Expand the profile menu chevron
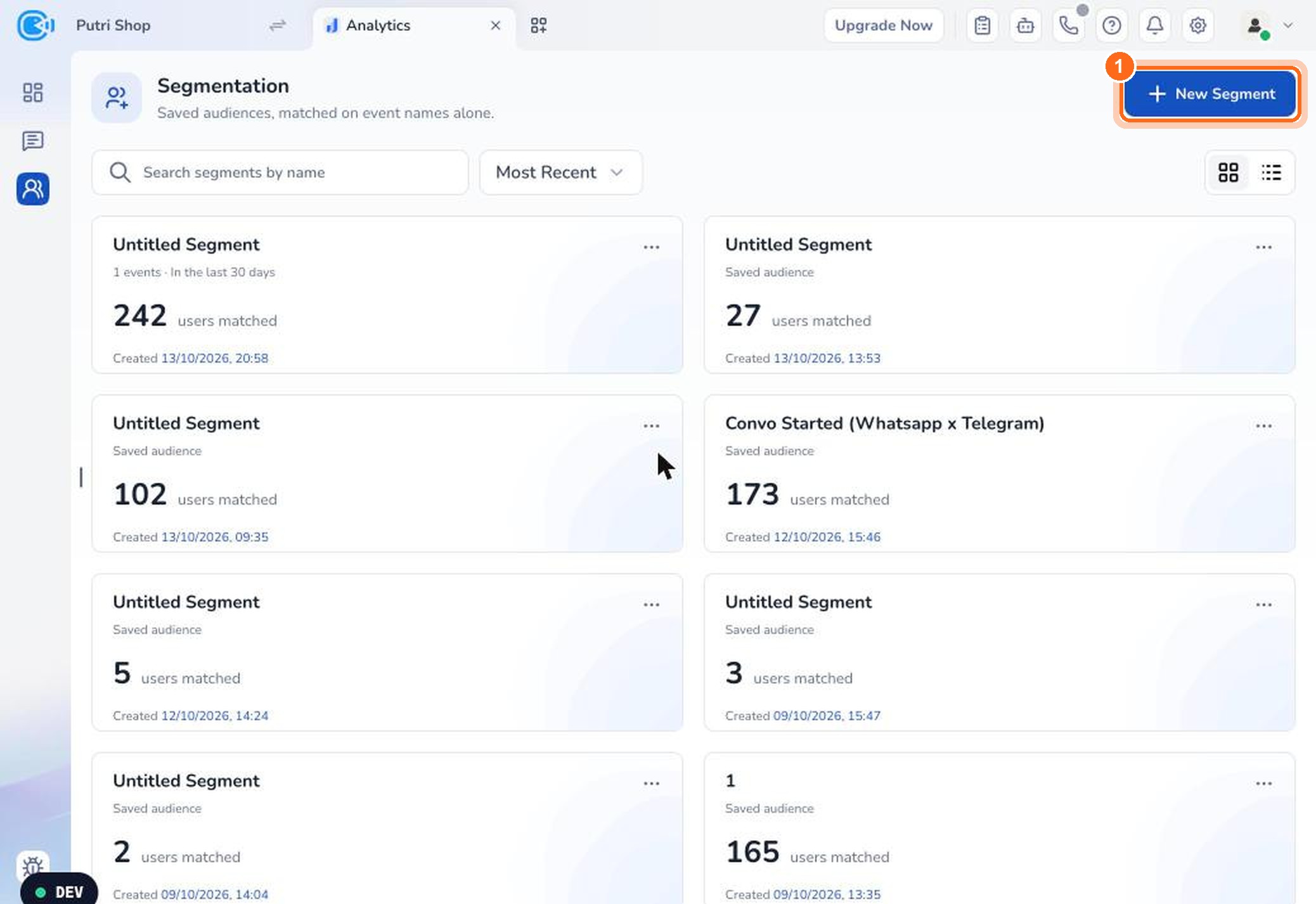The width and height of the screenshot is (1316, 904). click(x=1288, y=25)
